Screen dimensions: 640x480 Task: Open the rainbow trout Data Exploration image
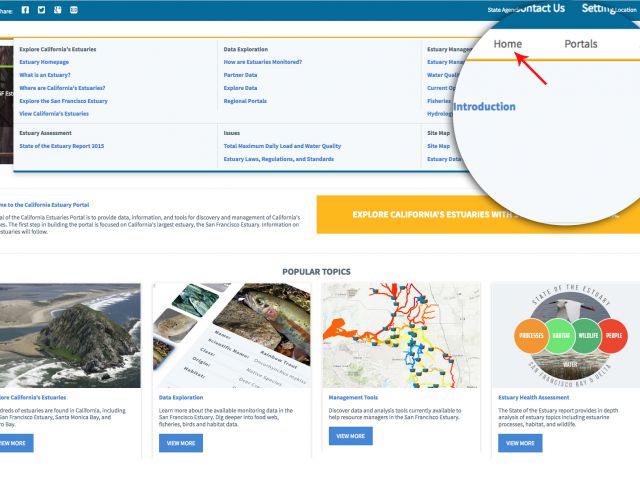[x=232, y=336]
